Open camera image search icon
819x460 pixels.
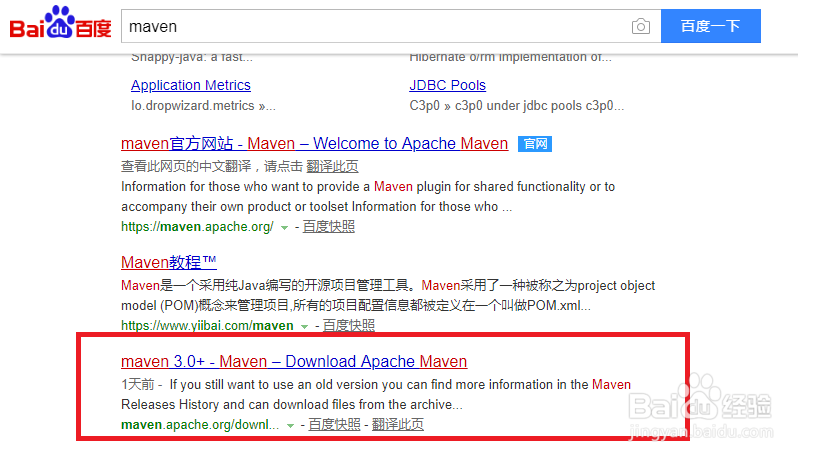coord(640,26)
